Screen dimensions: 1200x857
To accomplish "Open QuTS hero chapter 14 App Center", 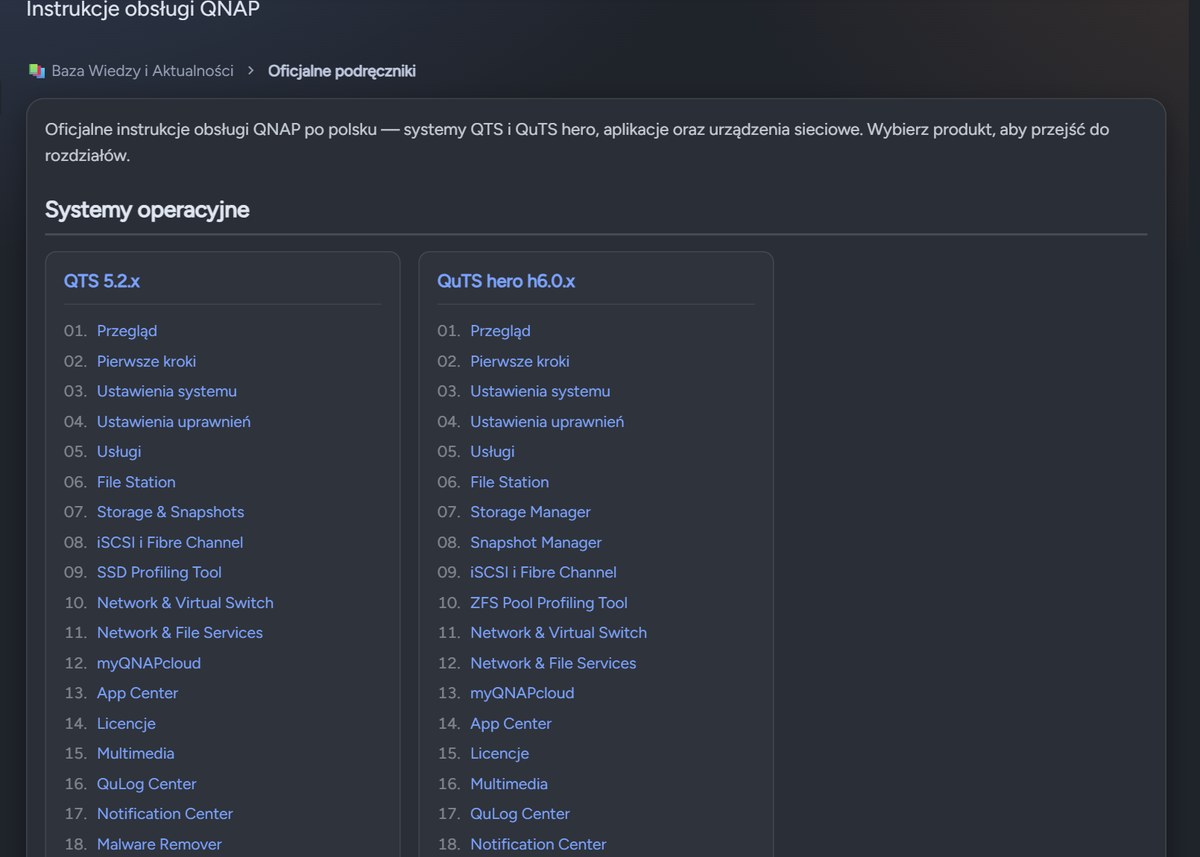I will coord(511,723).
